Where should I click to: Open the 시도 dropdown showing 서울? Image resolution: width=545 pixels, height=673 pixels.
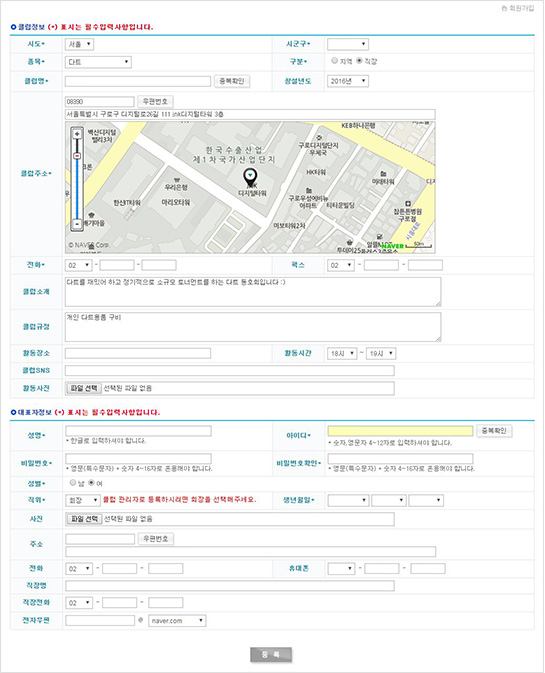click(79, 44)
